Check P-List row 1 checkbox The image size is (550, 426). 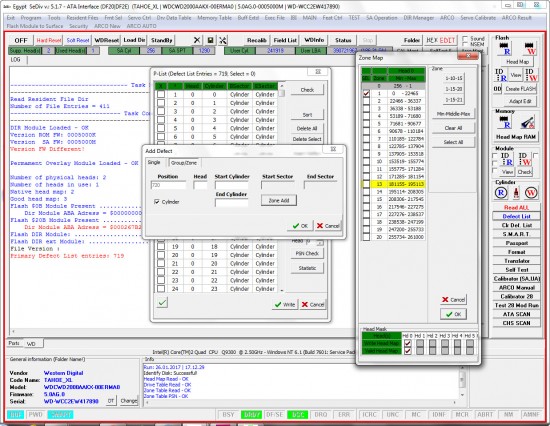(161, 94)
